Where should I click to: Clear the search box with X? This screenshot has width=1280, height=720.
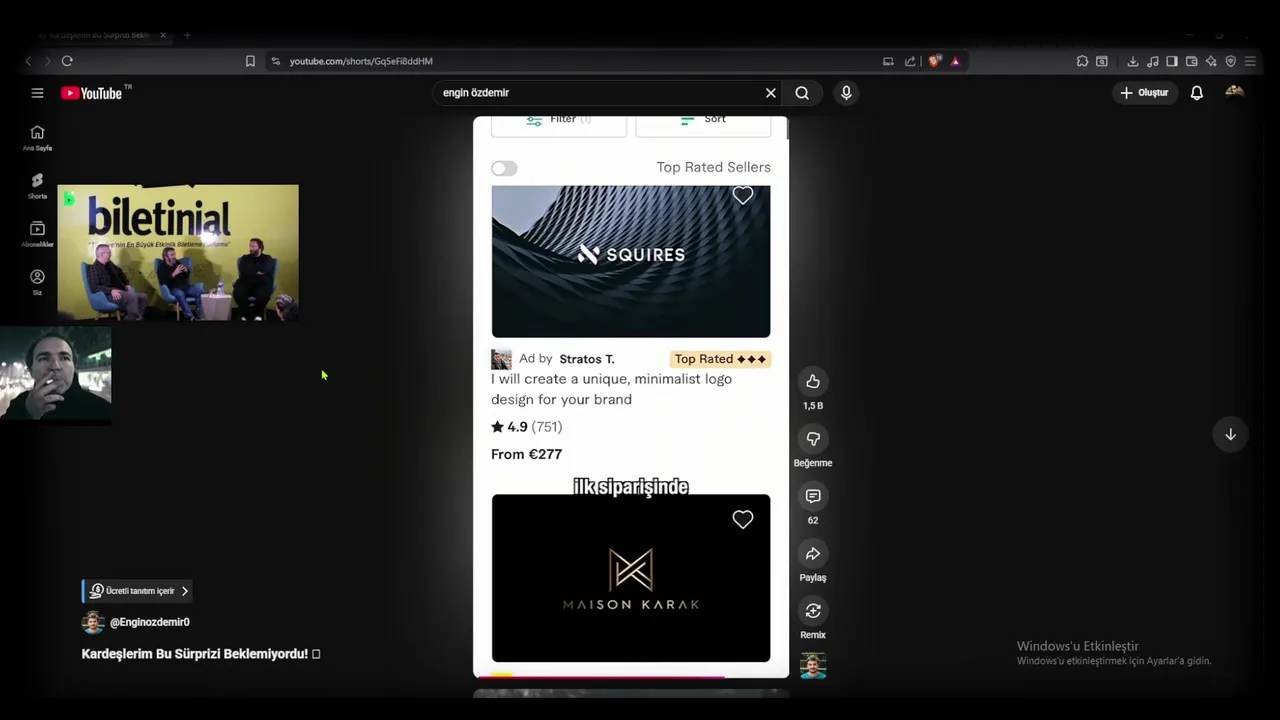click(x=771, y=93)
